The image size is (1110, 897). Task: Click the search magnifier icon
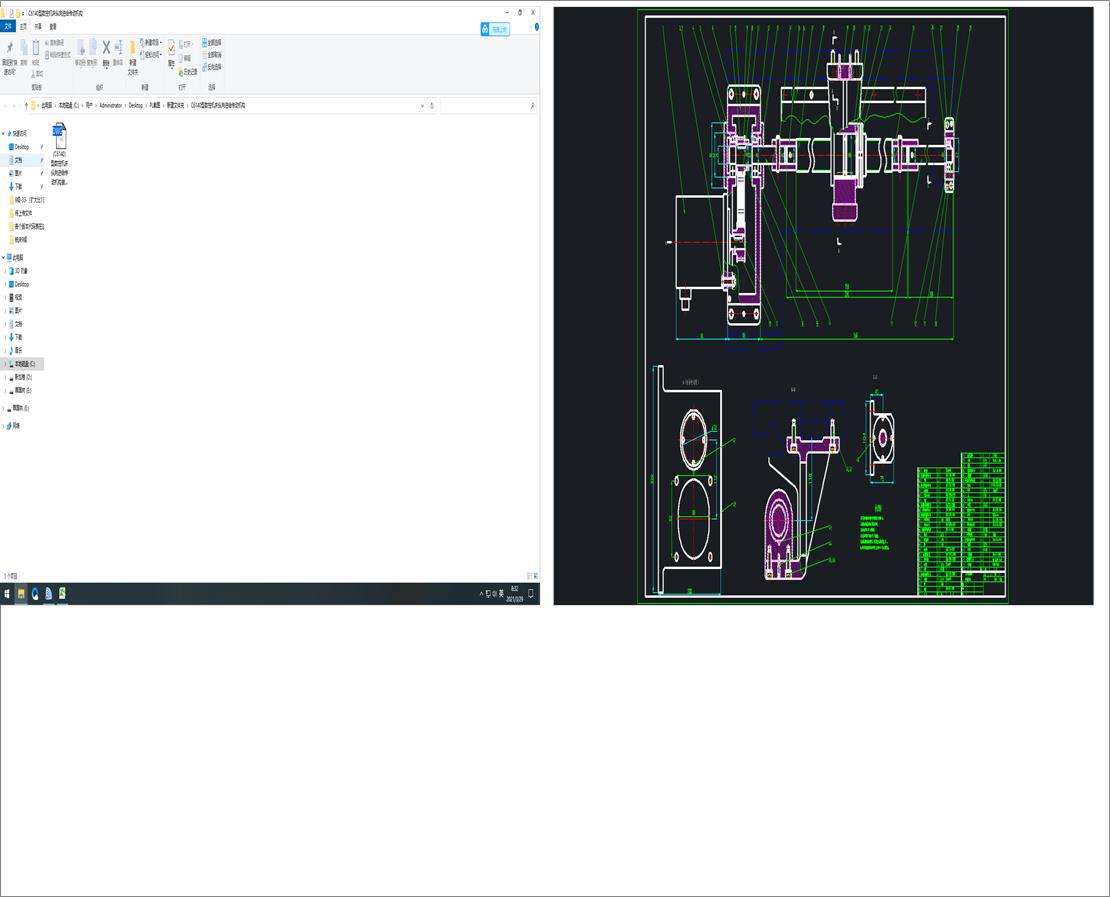[532, 105]
